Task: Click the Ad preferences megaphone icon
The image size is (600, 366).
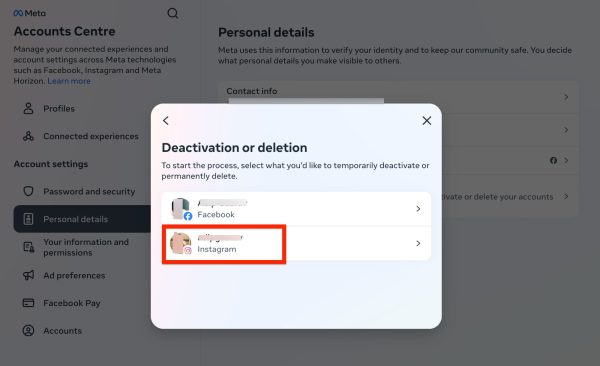Action: [x=28, y=275]
